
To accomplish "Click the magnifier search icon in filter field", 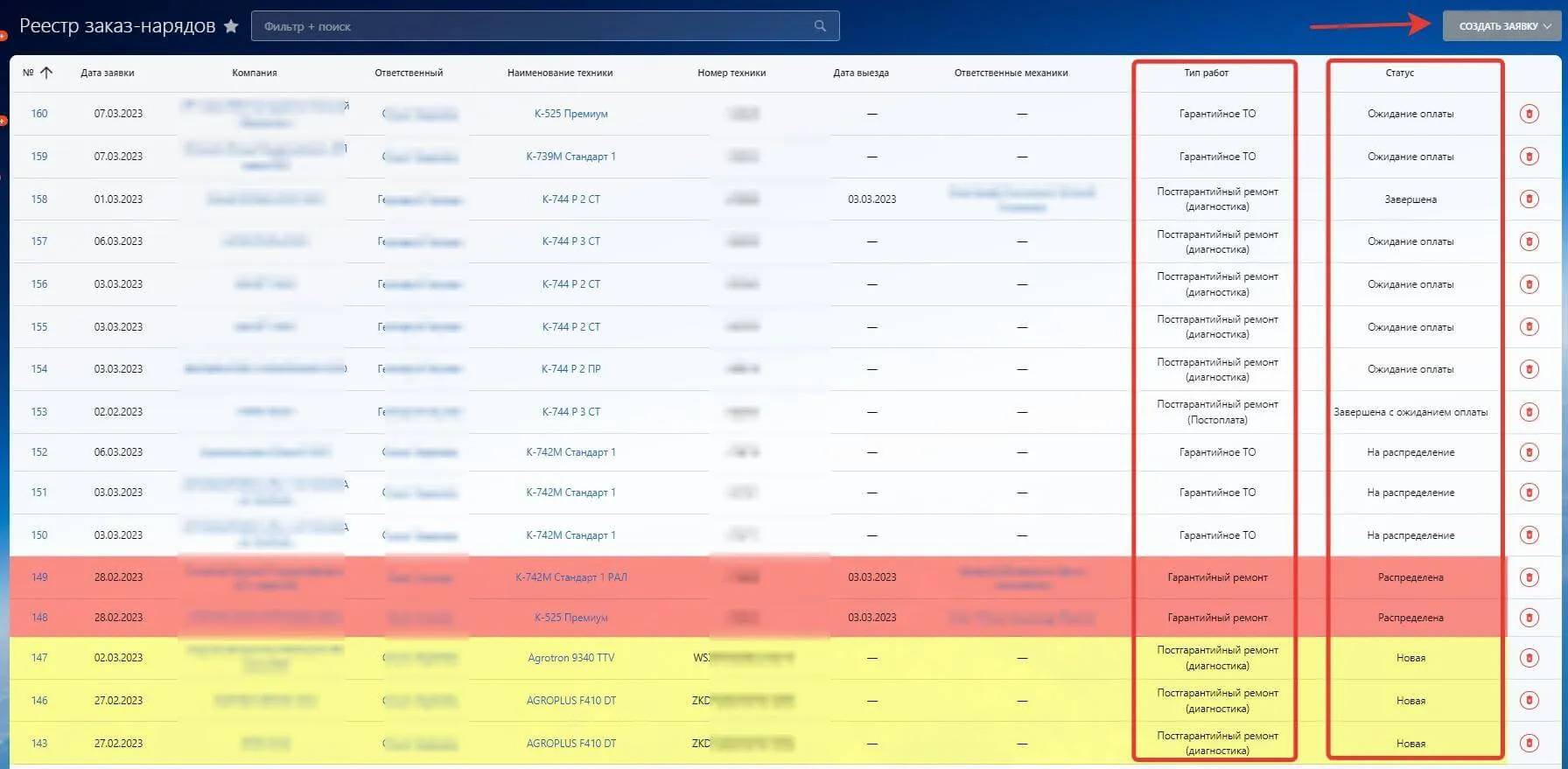I will (820, 26).
